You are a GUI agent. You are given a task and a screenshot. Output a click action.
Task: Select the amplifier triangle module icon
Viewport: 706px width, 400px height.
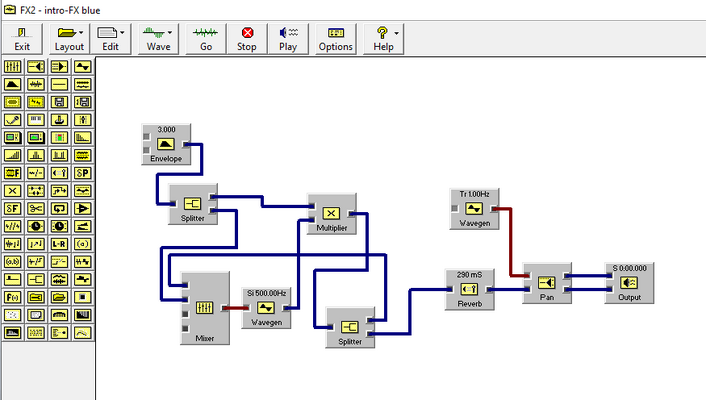(x=83, y=209)
